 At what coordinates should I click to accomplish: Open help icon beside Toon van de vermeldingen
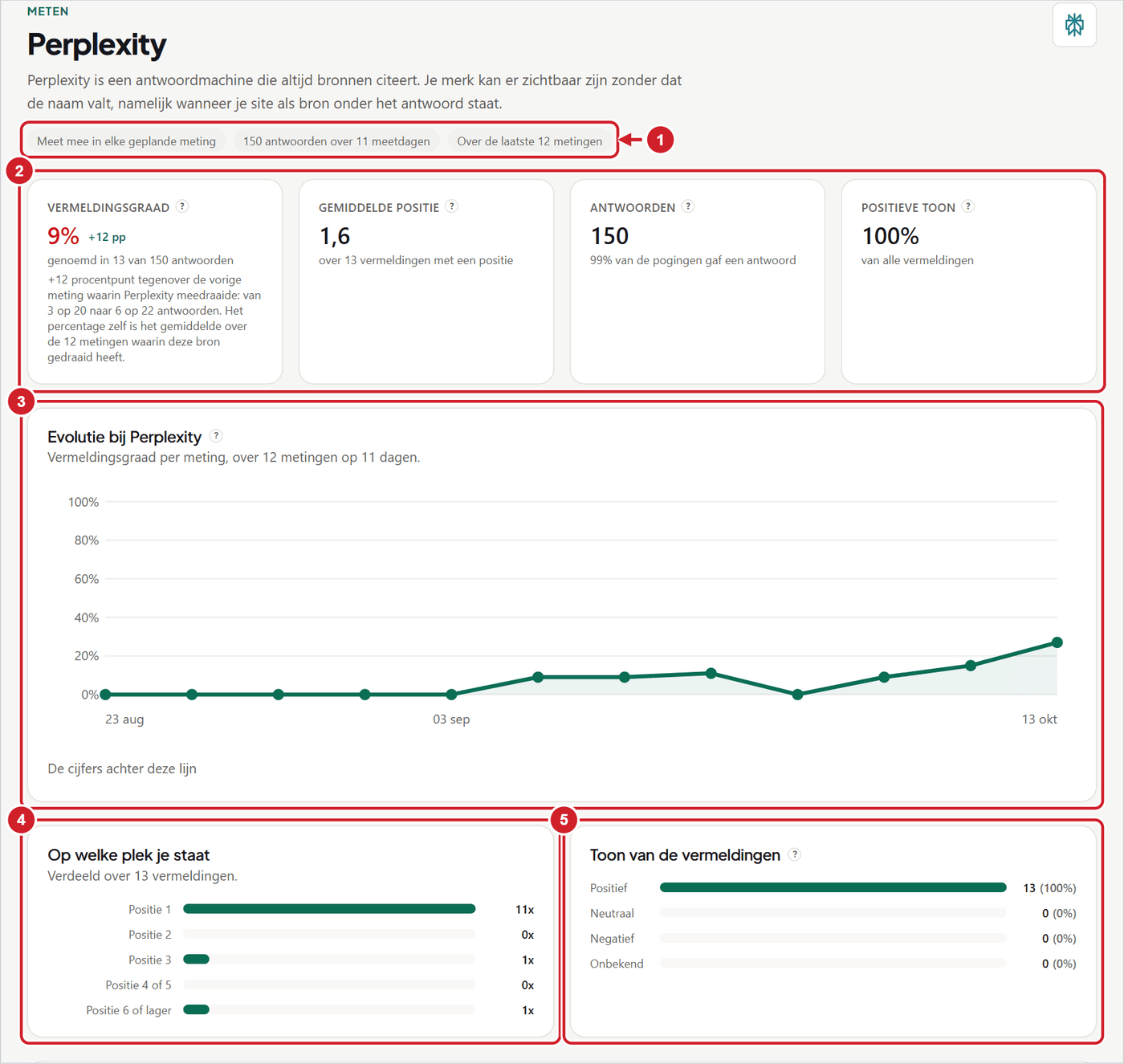[x=795, y=854]
